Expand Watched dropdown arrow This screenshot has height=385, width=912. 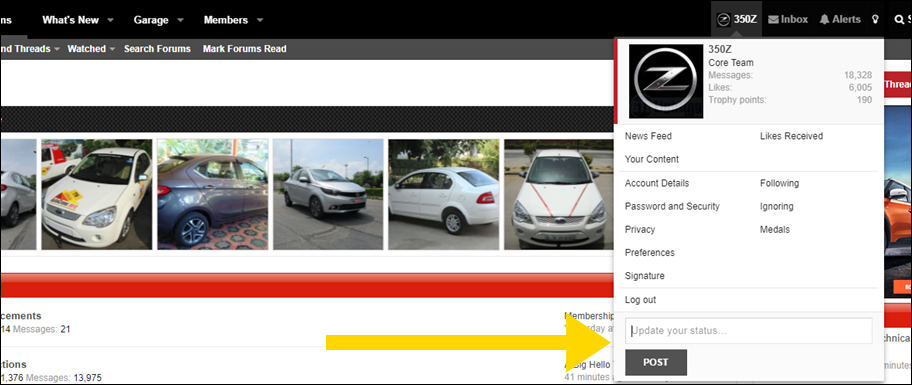[112, 49]
